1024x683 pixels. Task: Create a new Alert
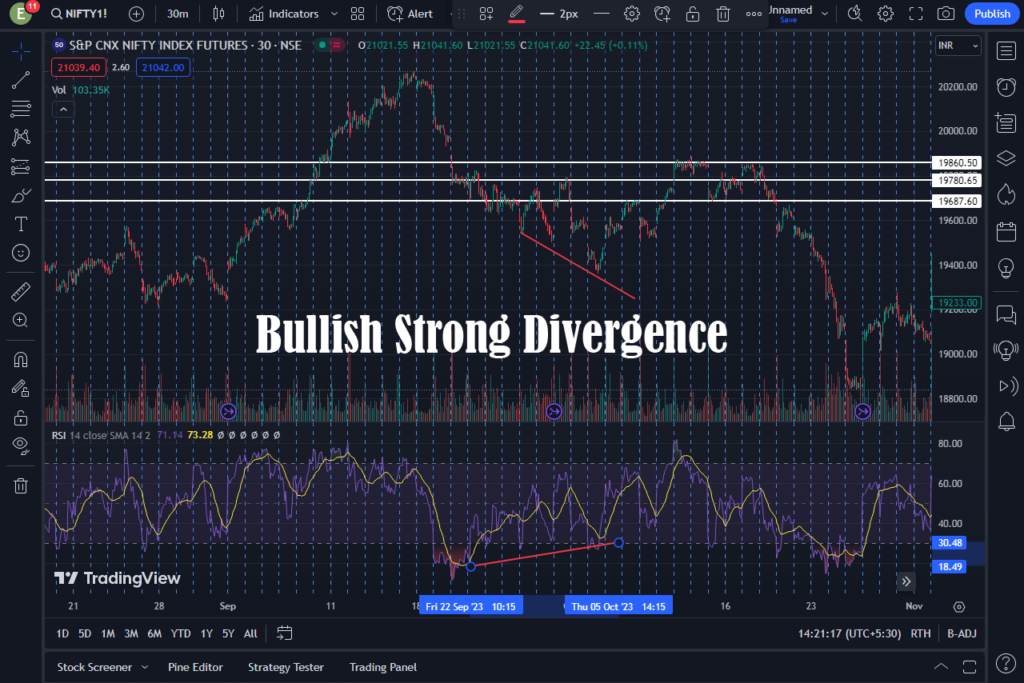[410, 14]
